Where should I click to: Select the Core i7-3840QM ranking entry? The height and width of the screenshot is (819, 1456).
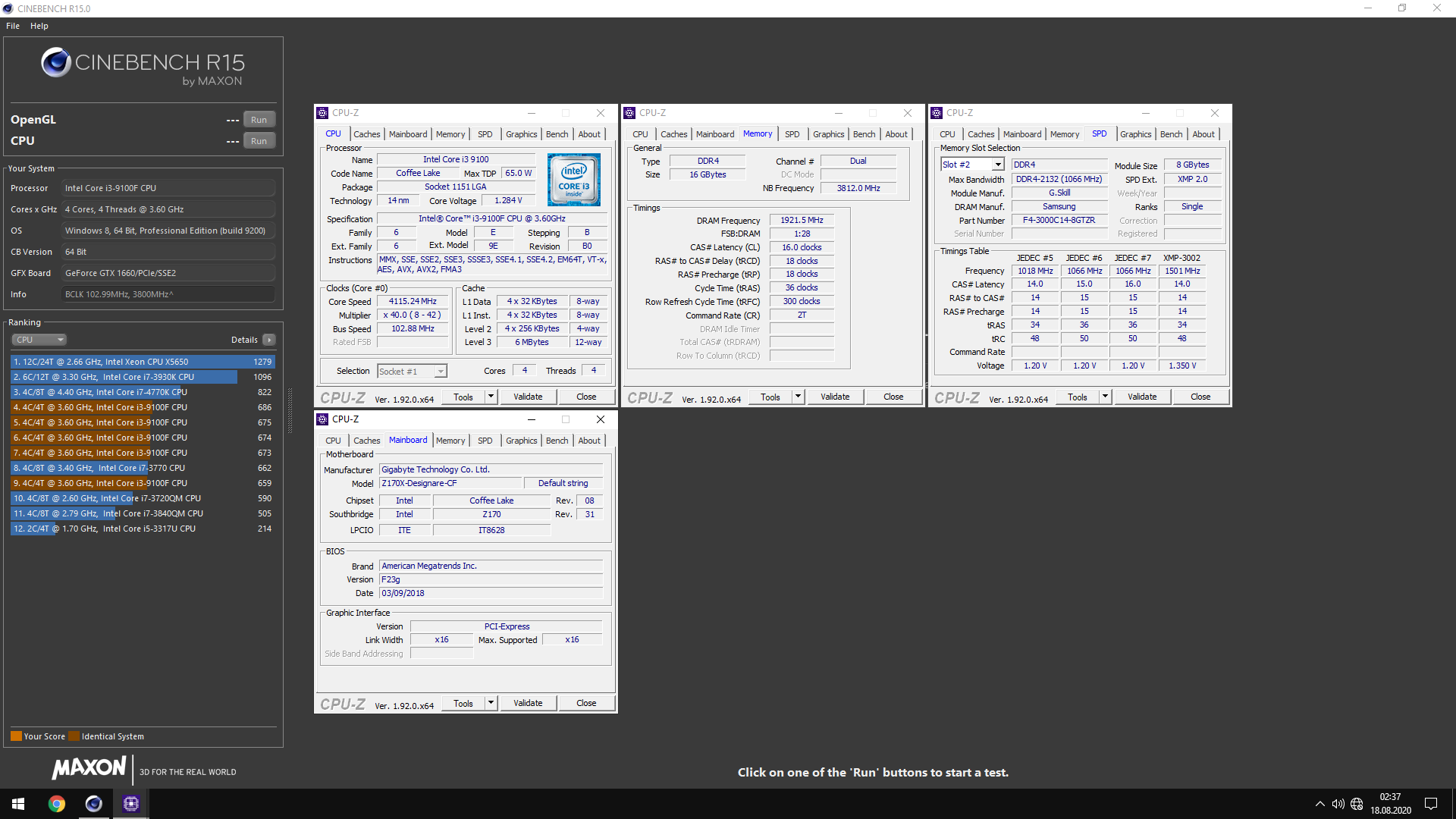[x=143, y=513]
